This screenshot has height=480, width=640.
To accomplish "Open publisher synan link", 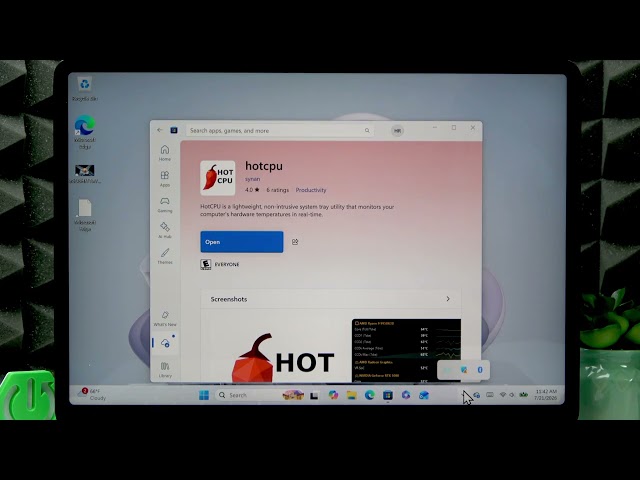I will coord(252,179).
